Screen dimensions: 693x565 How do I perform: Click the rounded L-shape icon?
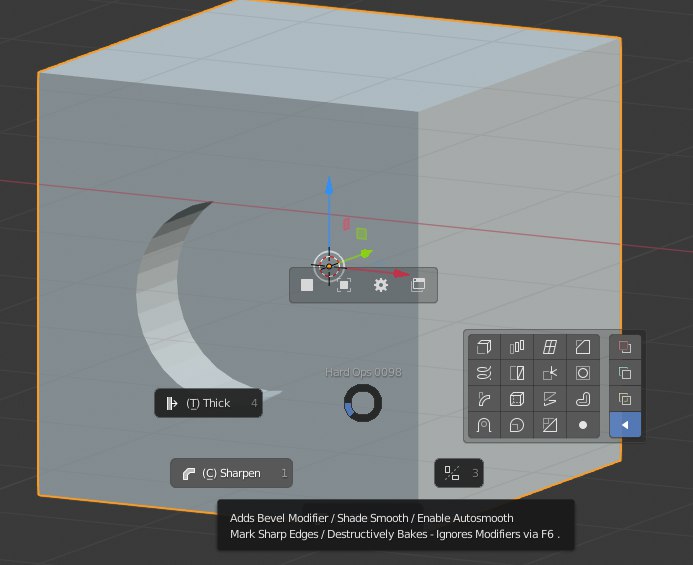583,399
